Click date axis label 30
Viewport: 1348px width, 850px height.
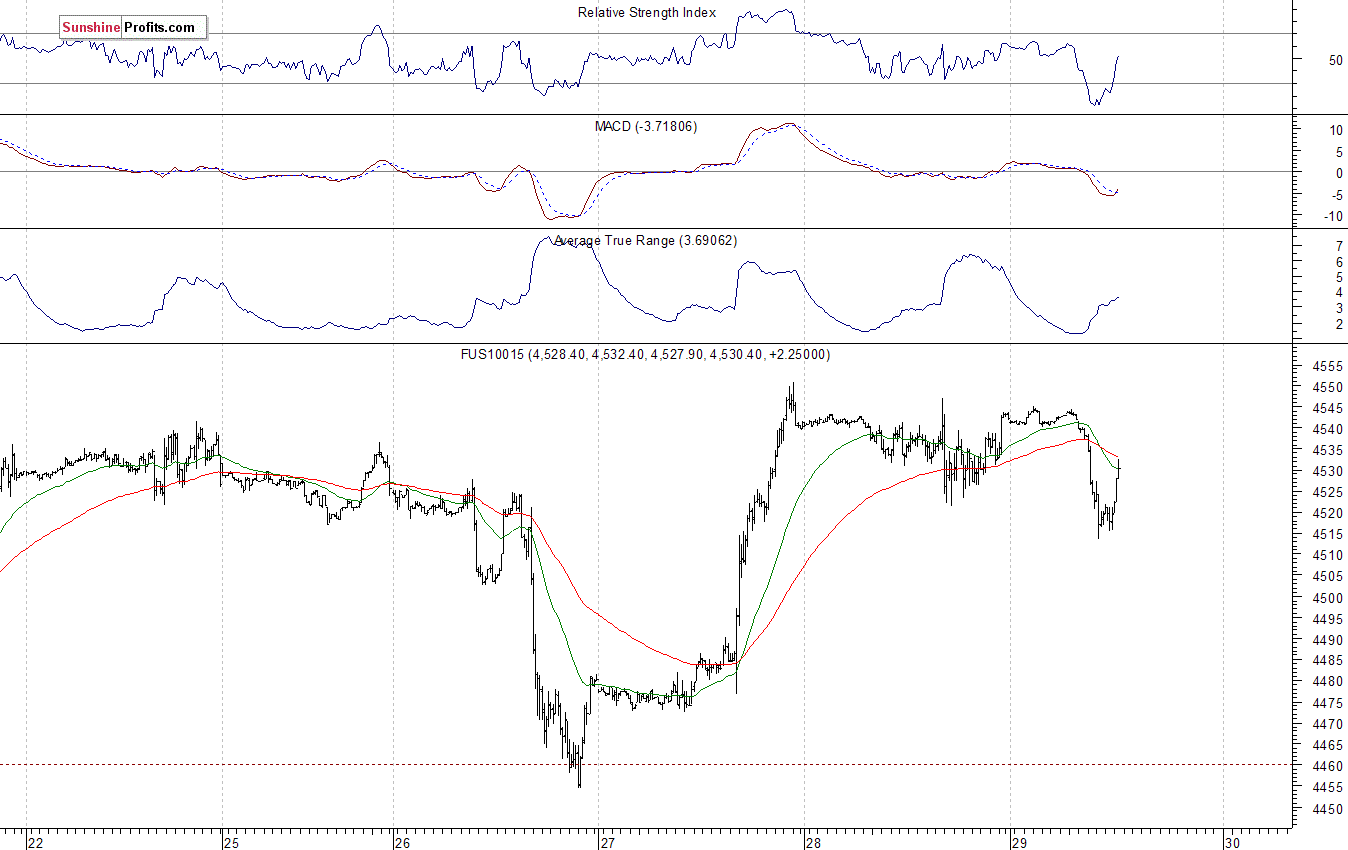1233,843
